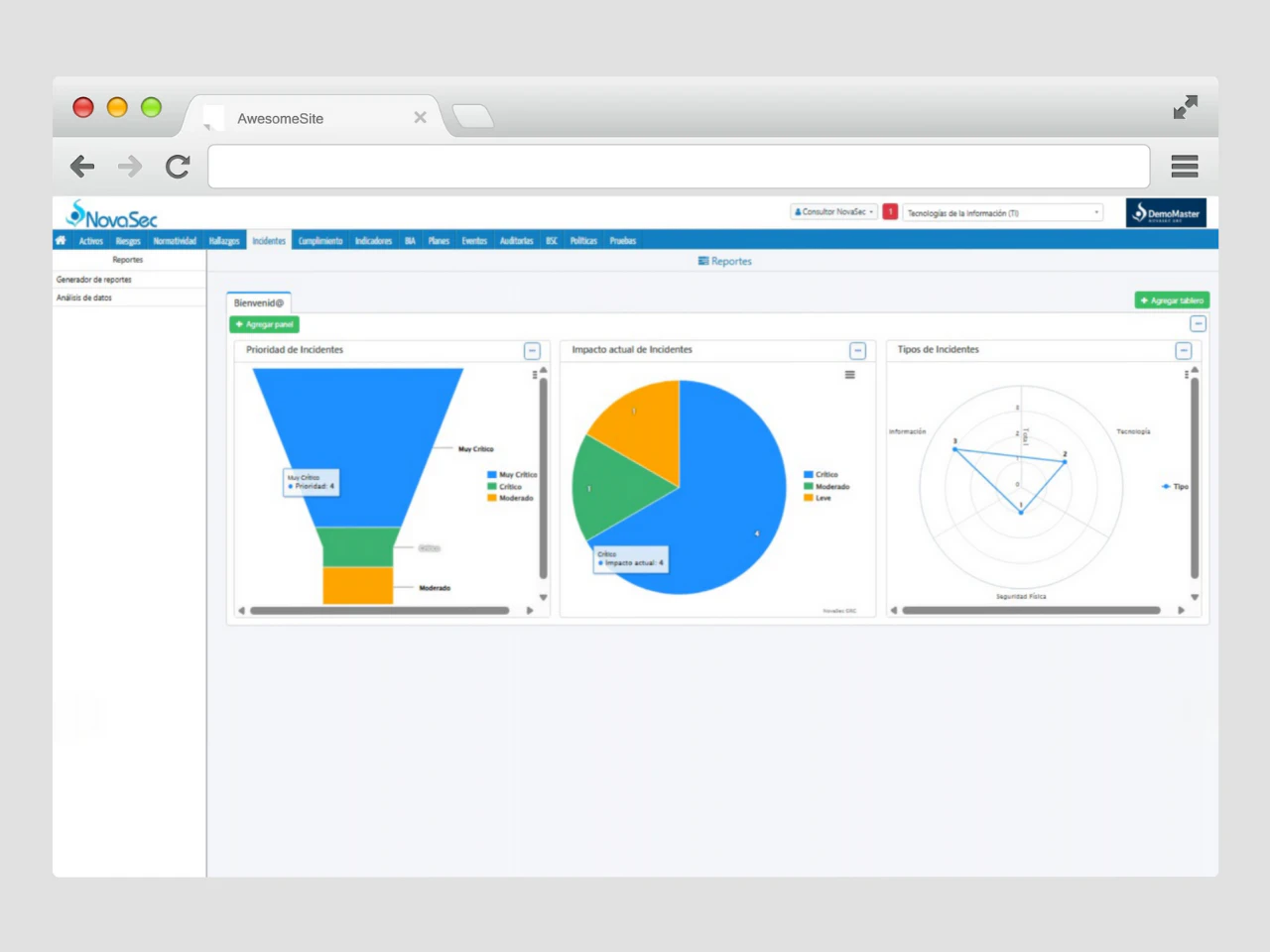The height and width of the screenshot is (952, 1270).
Task: Switch to the Bienvenid@ tab
Action: coord(259,302)
